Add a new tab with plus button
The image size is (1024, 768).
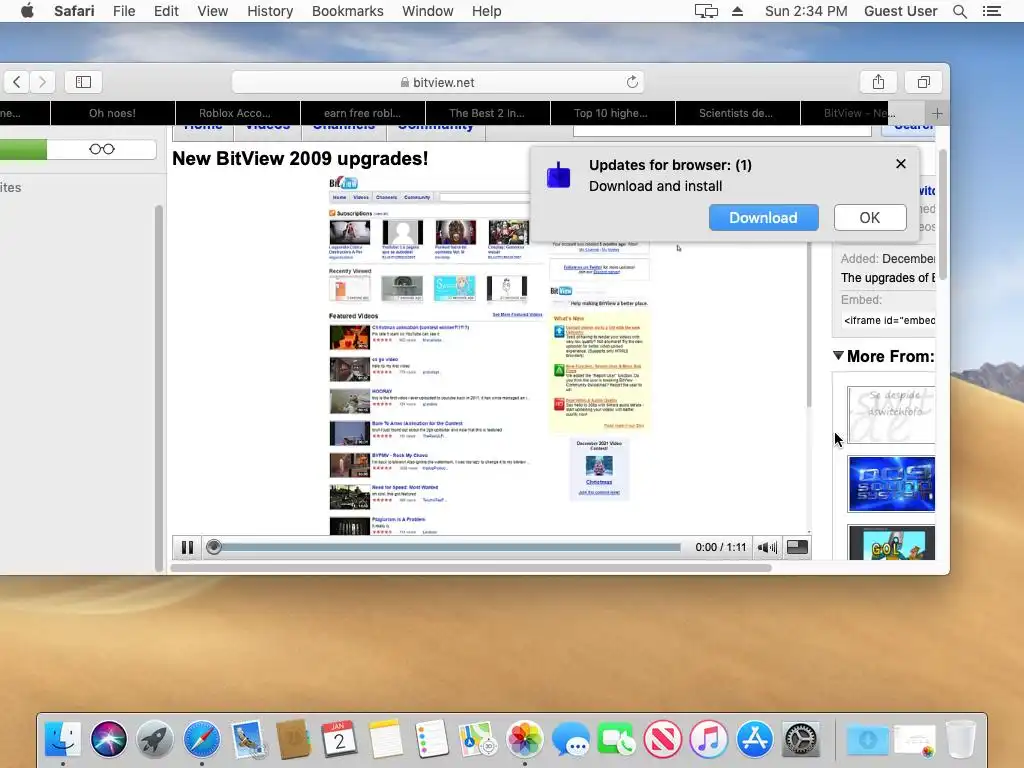[x=937, y=114]
